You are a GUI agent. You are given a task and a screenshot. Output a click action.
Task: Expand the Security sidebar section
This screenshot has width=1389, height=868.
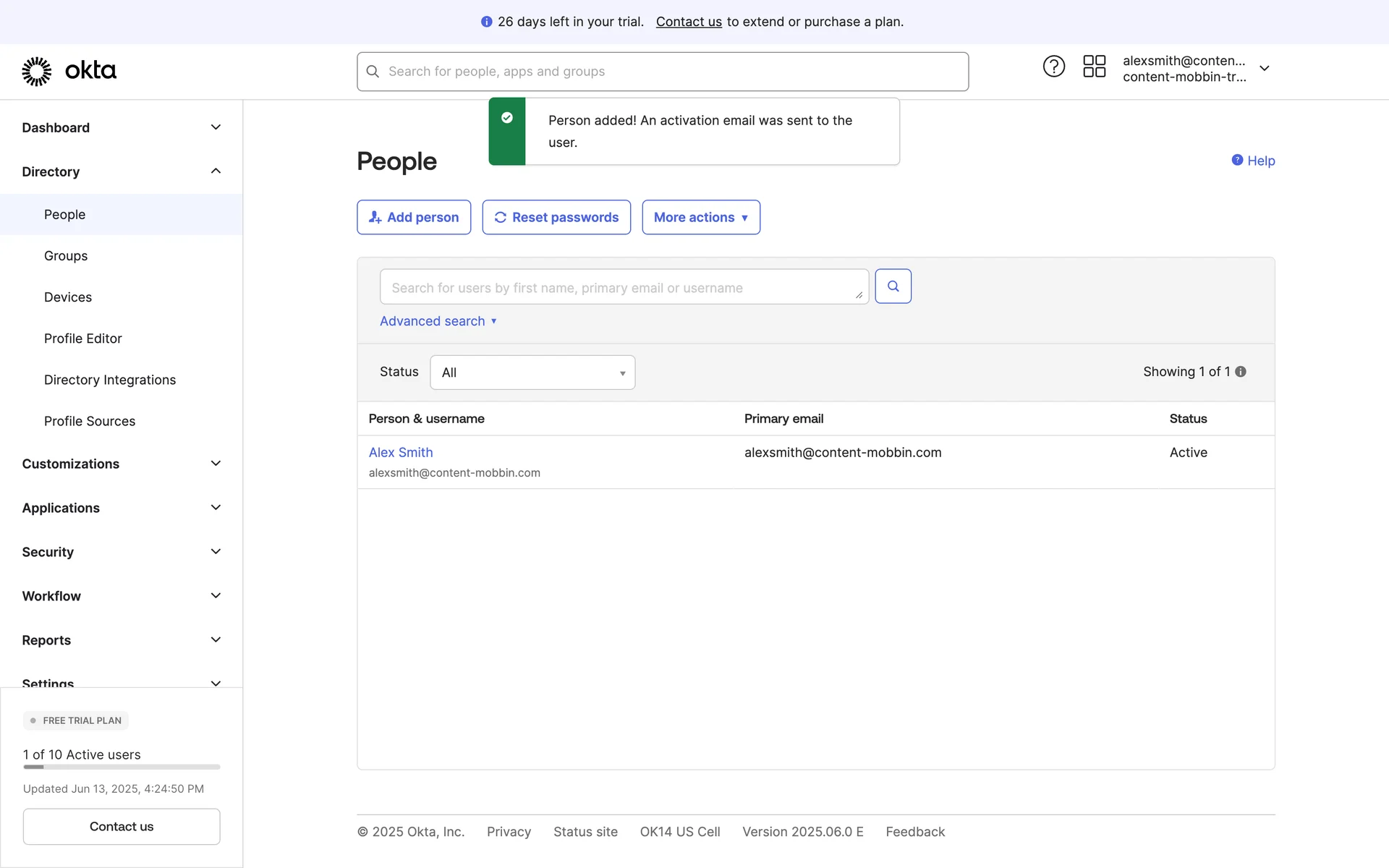point(216,552)
